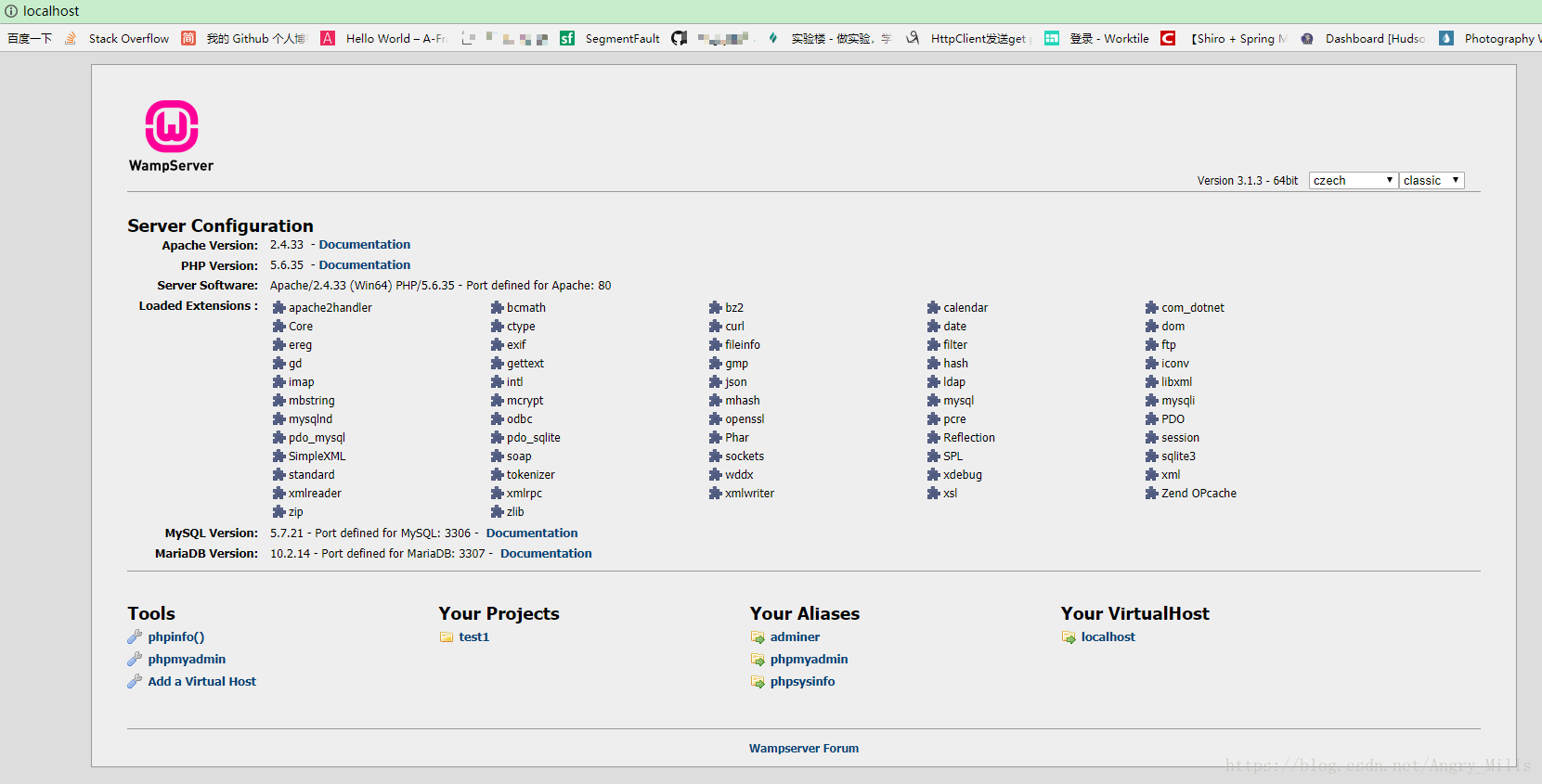The width and height of the screenshot is (1542, 784).
Task: Click Add a Virtual Host link
Action: pyautogui.click(x=202, y=682)
